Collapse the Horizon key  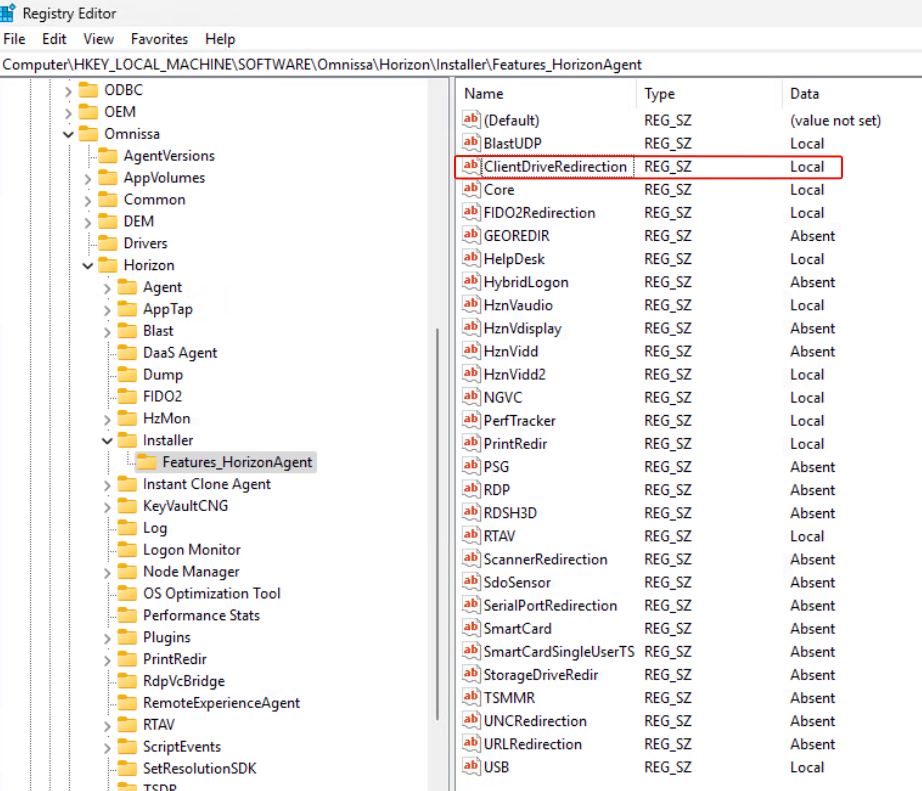pyautogui.click(x=88, y=266)
